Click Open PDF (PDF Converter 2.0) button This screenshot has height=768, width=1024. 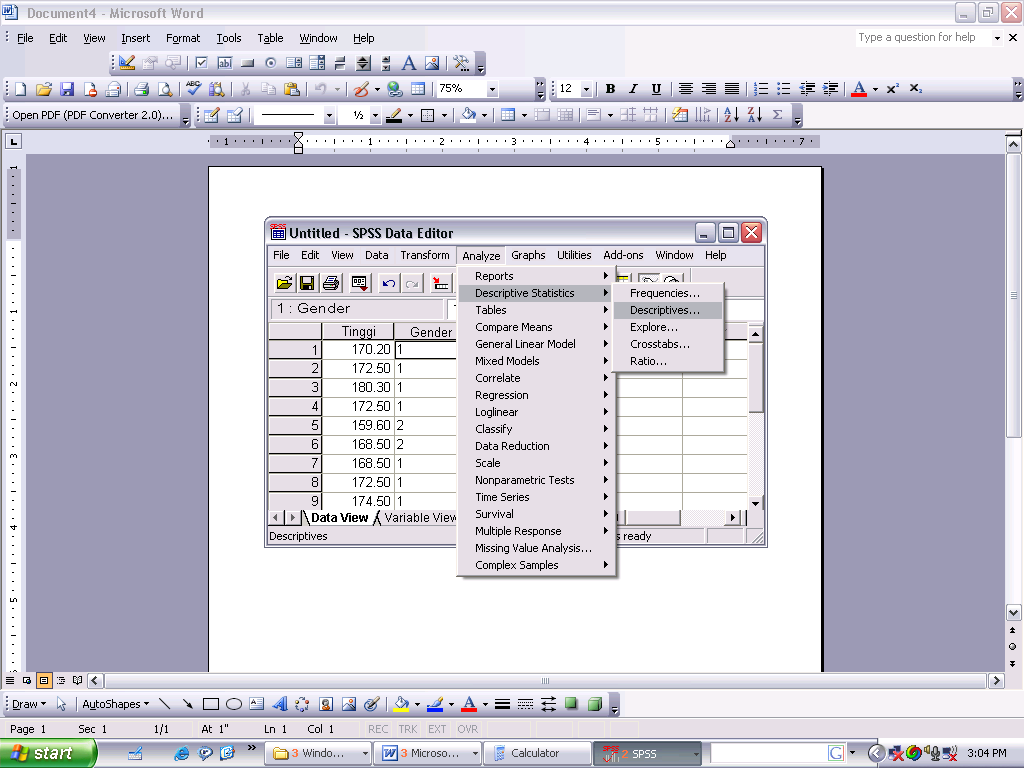pyautogui.click(x=92, y=116)
